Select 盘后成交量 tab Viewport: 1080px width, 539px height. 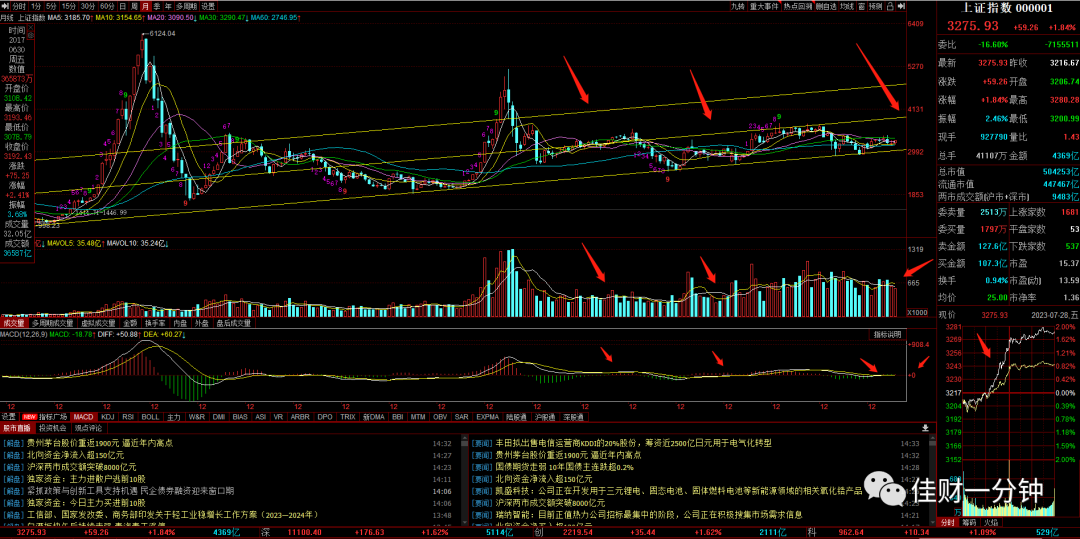(x=233, y=322)
